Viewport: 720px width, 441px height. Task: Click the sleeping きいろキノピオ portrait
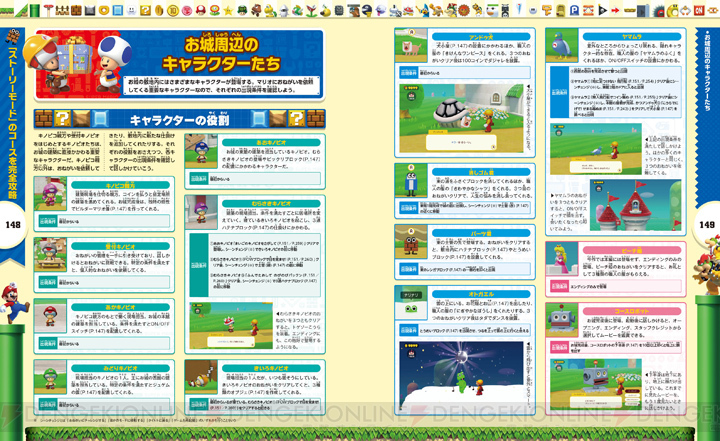[201, 377]
